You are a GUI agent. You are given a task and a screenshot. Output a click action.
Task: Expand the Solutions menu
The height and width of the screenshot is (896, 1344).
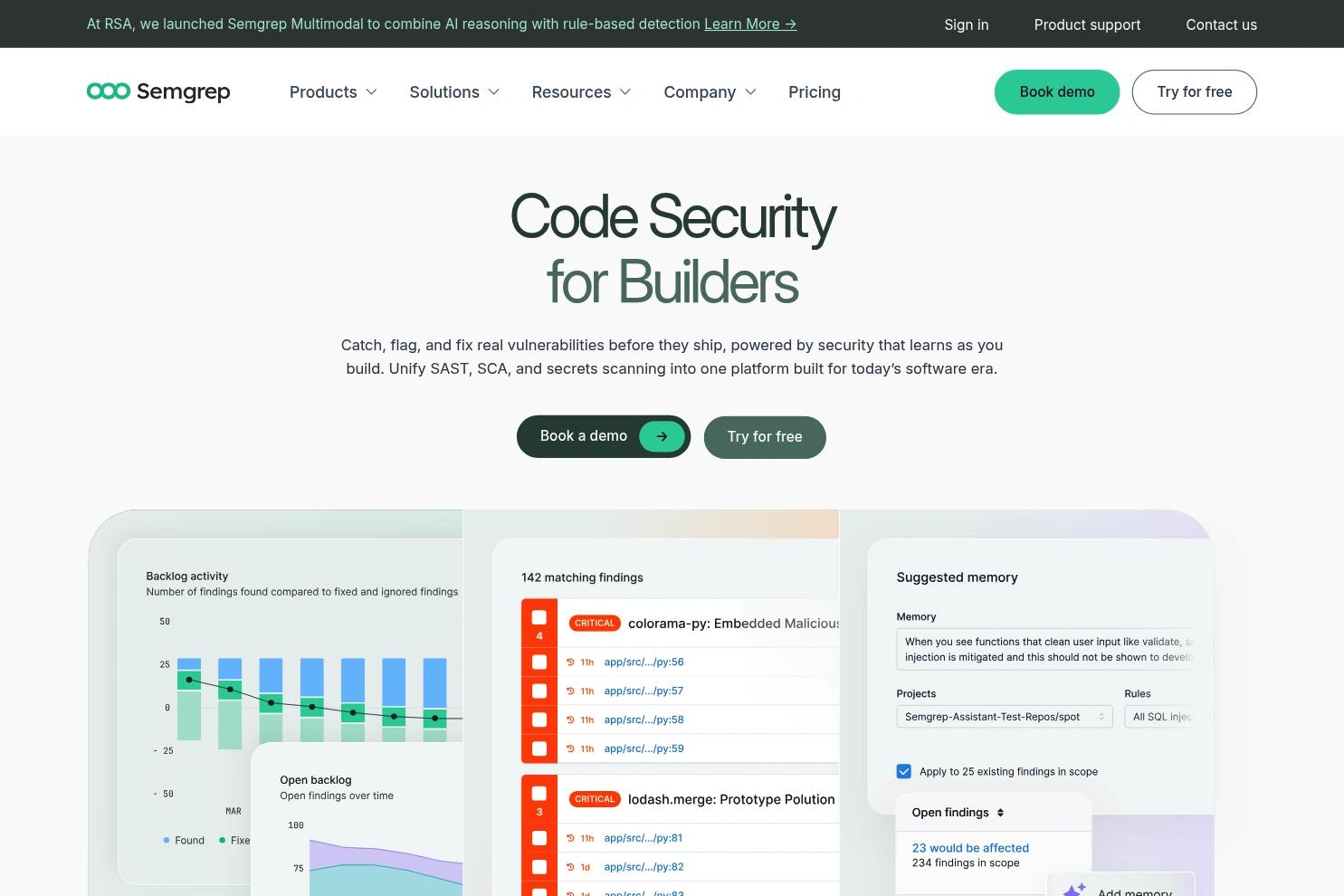[x=454, y=92]
